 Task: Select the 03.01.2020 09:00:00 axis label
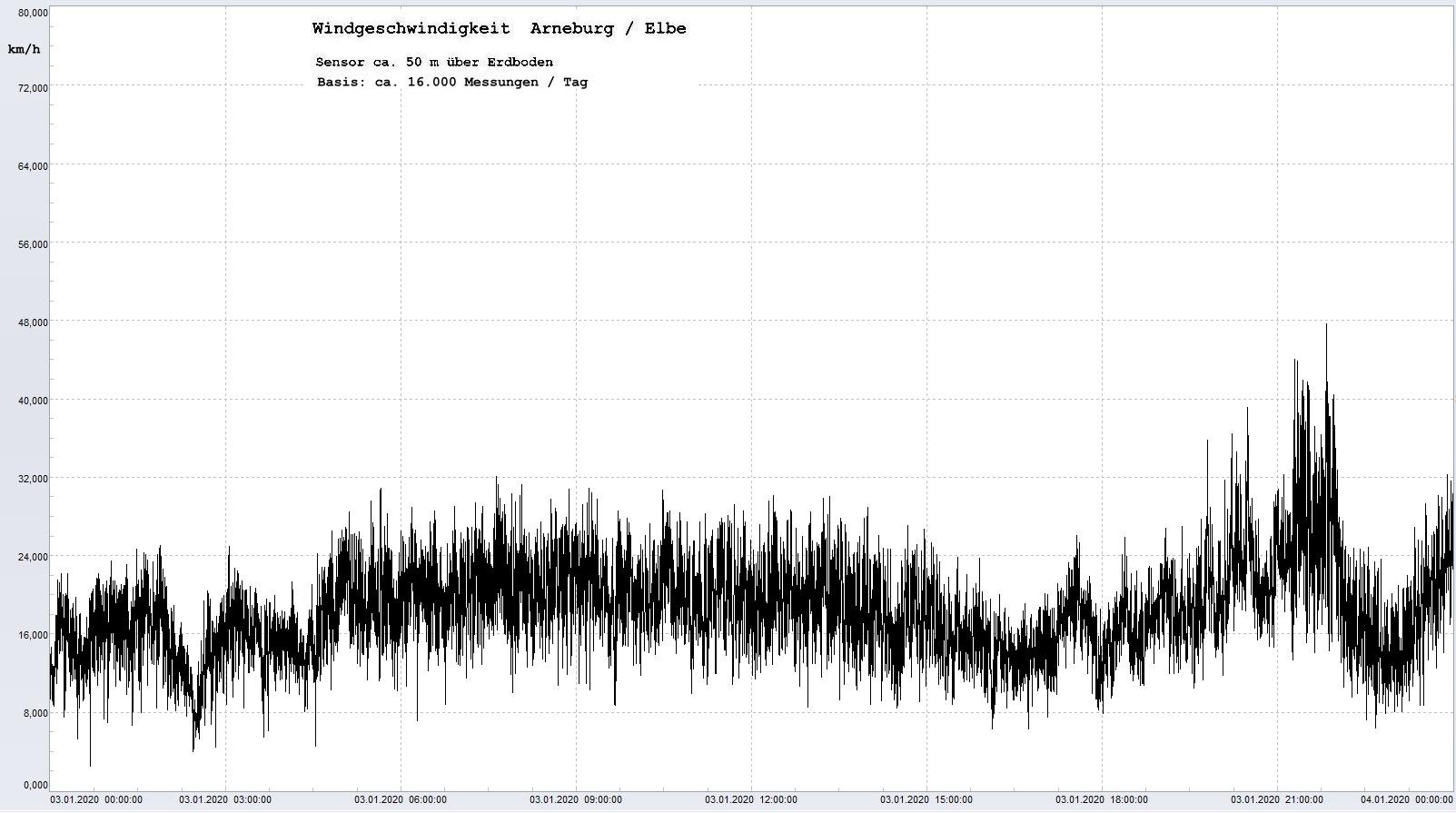[576, 800]
